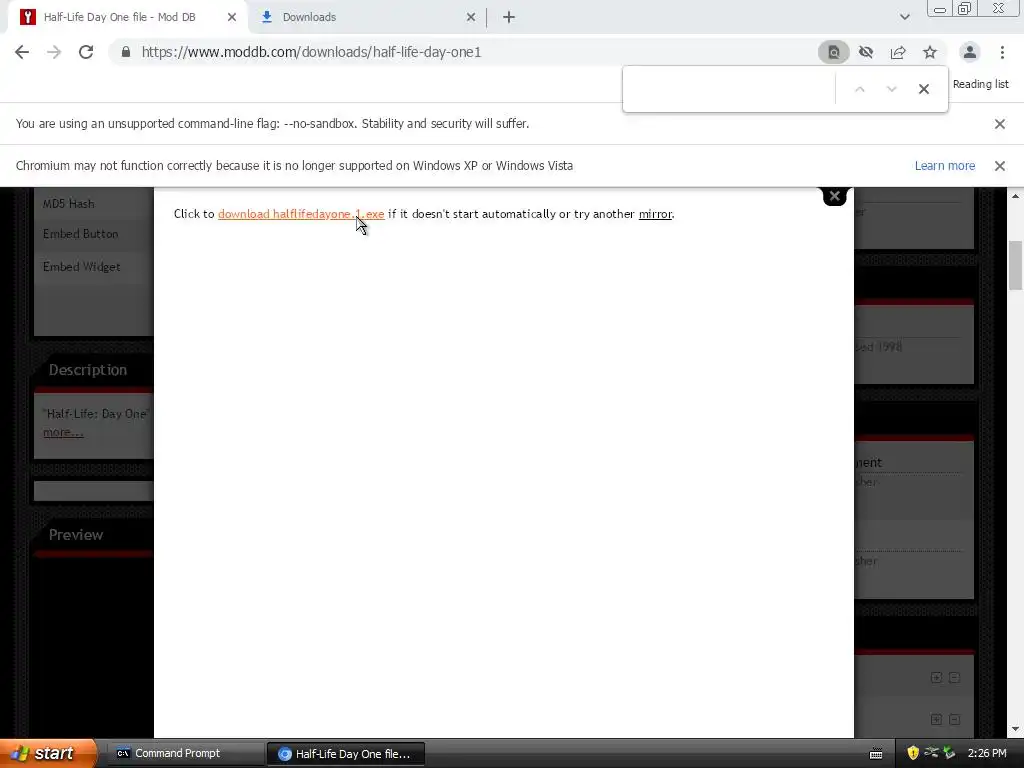The height and width of the screenshot is (768, 1024).
Task: Dismiss the Windows XP unsupported warning
Action: coord(999,166)
